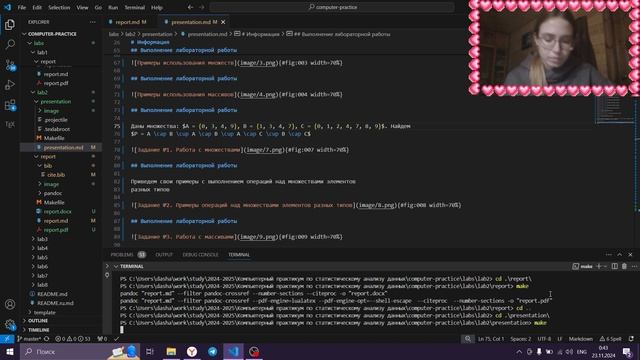Viewport: 640px width, 360px height.
Task: Kill terminal with trash icon
Action: pos(624,266)
